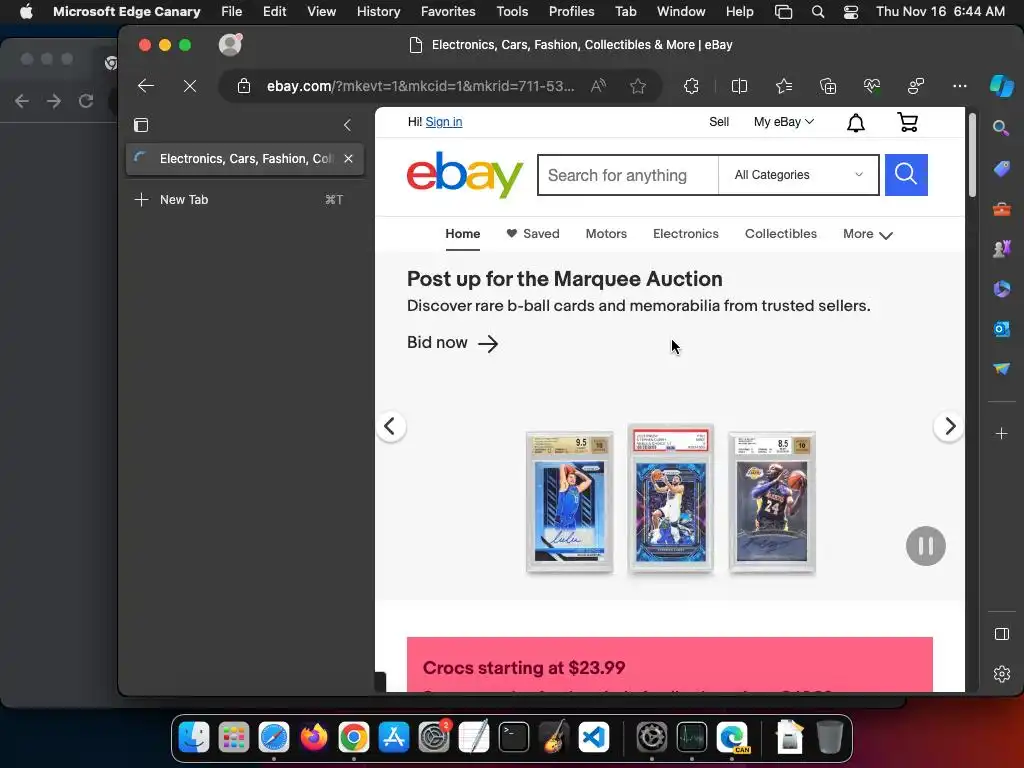Open the Profiles menu
Screen dimensions: 1024x768
pyautogui.click(x=571, y=12)
